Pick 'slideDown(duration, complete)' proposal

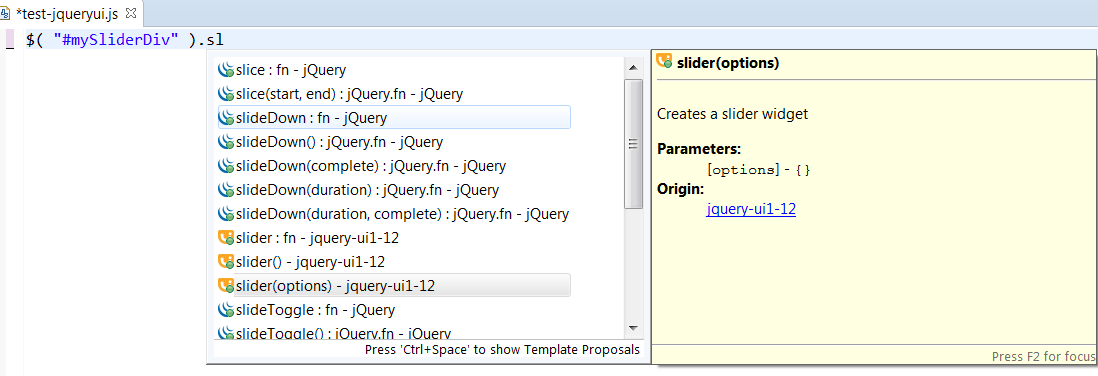(x=394, y=214)
